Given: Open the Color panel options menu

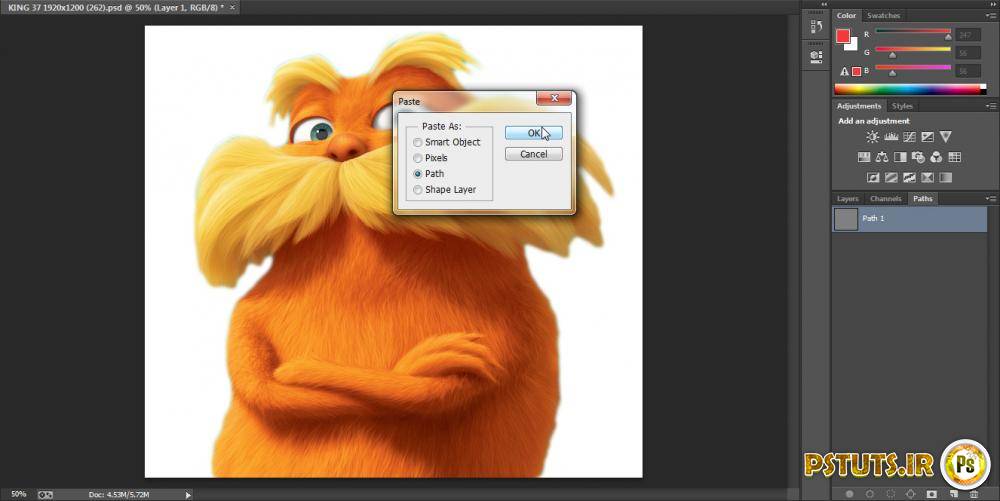Looking at the screenshot, I should pyautogui.click(x=990, y=15).
